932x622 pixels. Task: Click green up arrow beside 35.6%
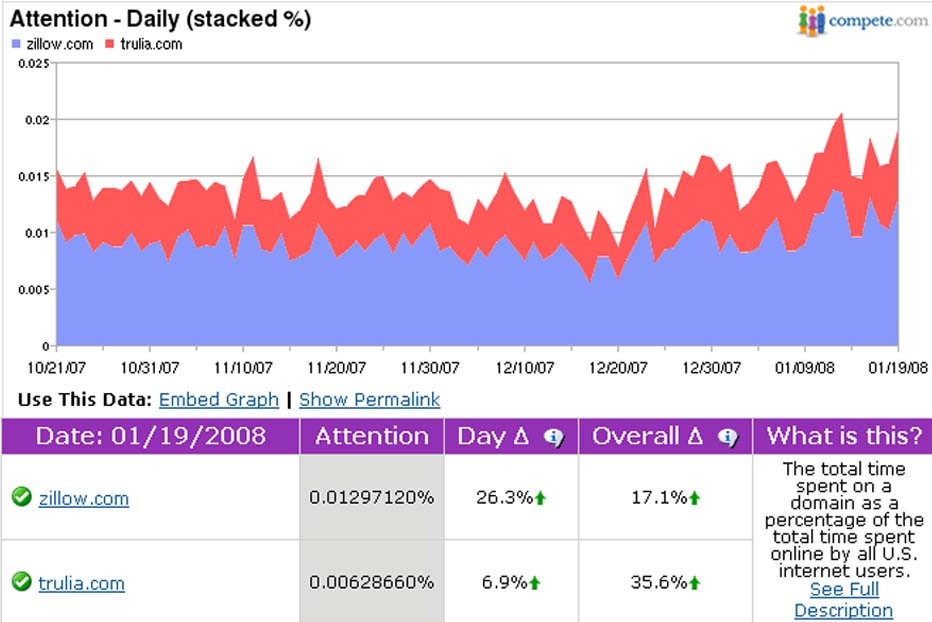pos(695,583)
